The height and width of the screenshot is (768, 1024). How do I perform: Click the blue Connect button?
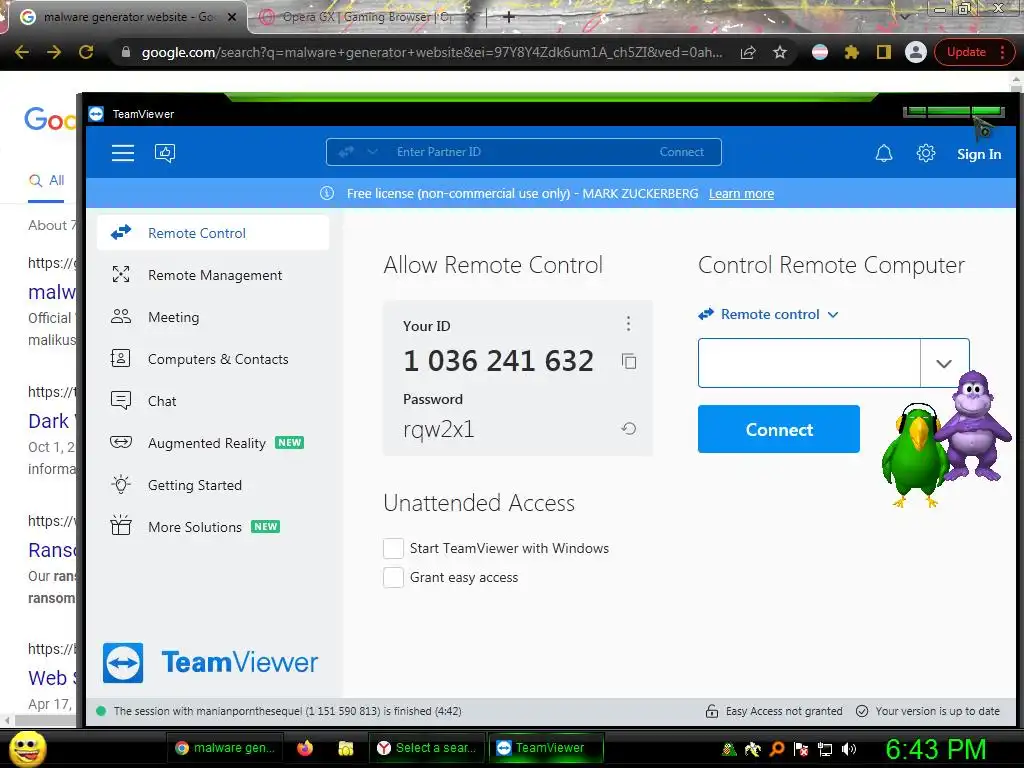[x=778, y=429]
